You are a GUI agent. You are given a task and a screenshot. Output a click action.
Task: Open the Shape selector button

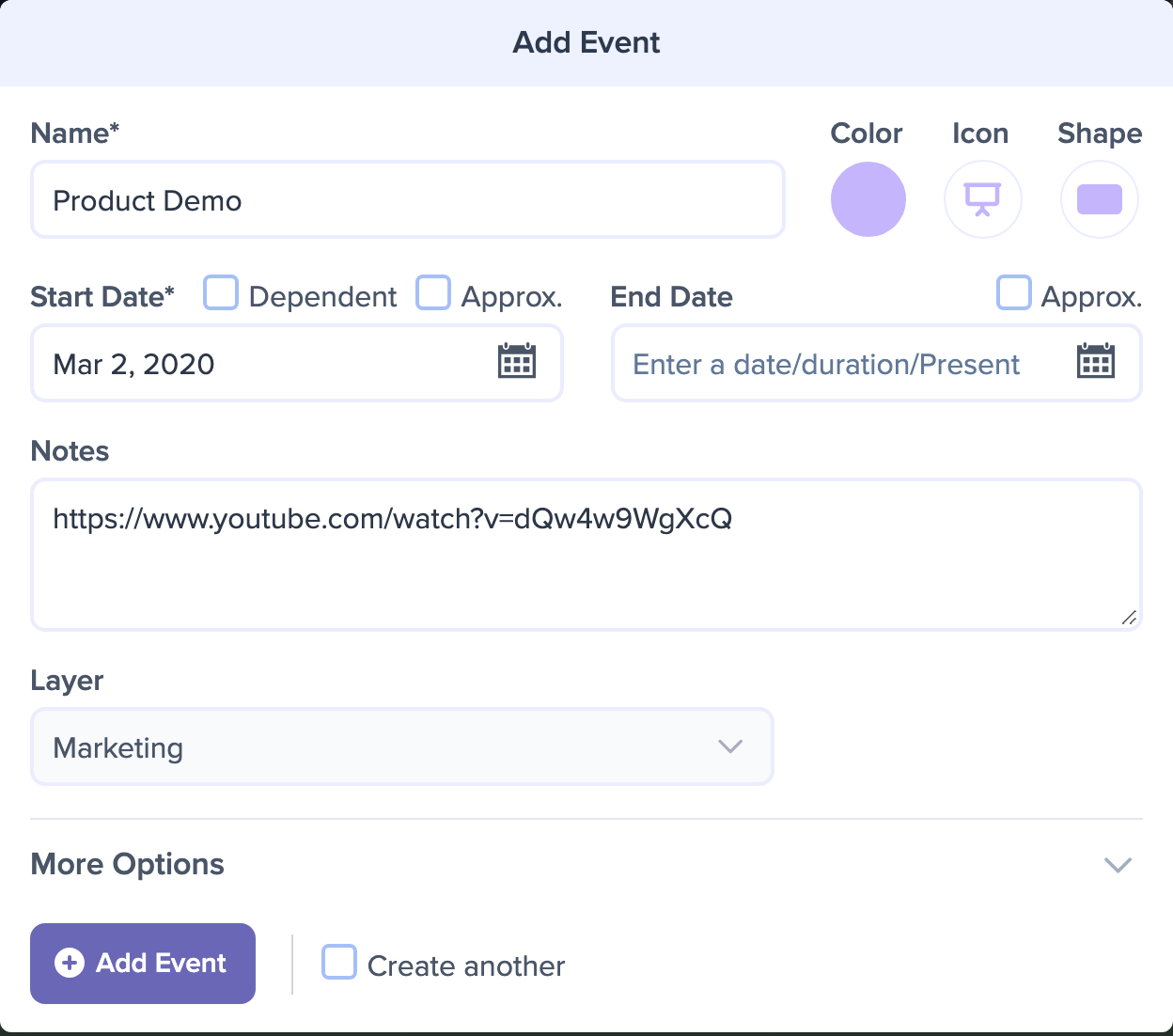1099,199
